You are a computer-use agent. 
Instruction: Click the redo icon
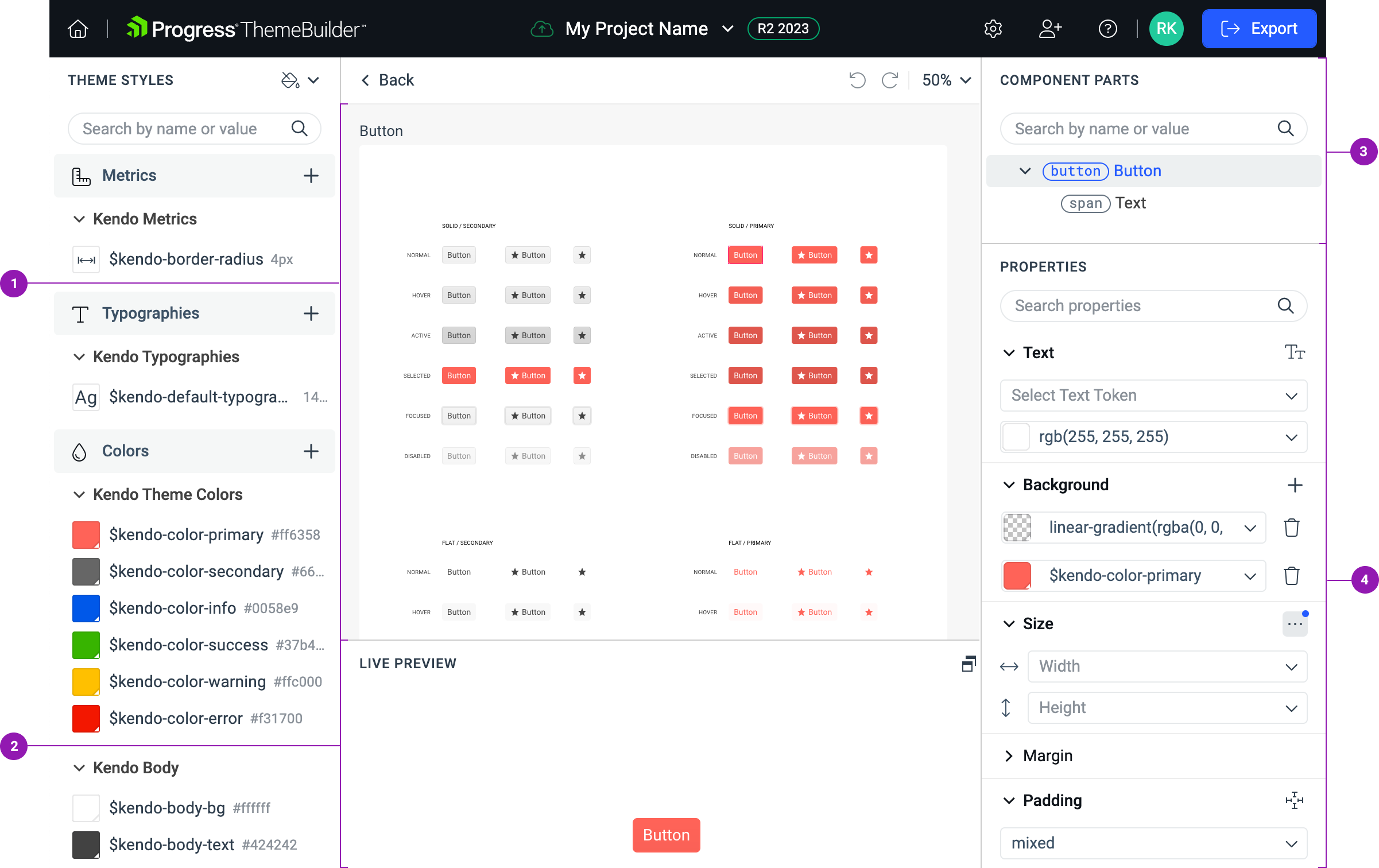coord(889,80)
